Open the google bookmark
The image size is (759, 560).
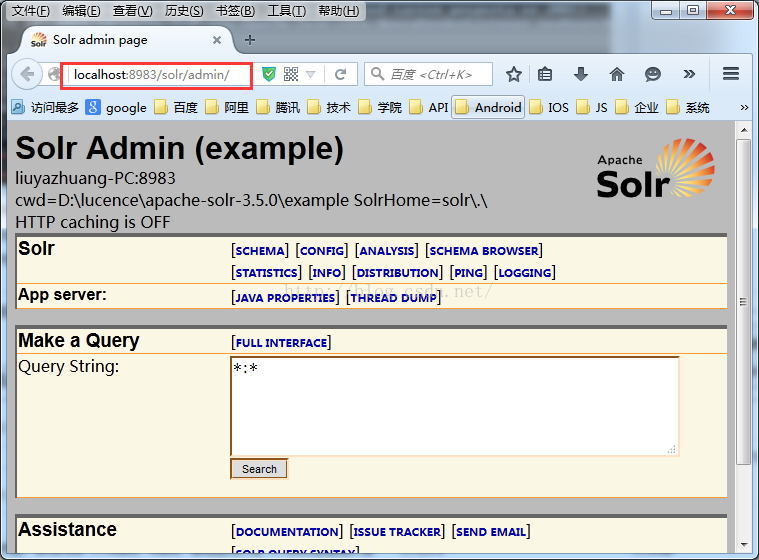116,107
